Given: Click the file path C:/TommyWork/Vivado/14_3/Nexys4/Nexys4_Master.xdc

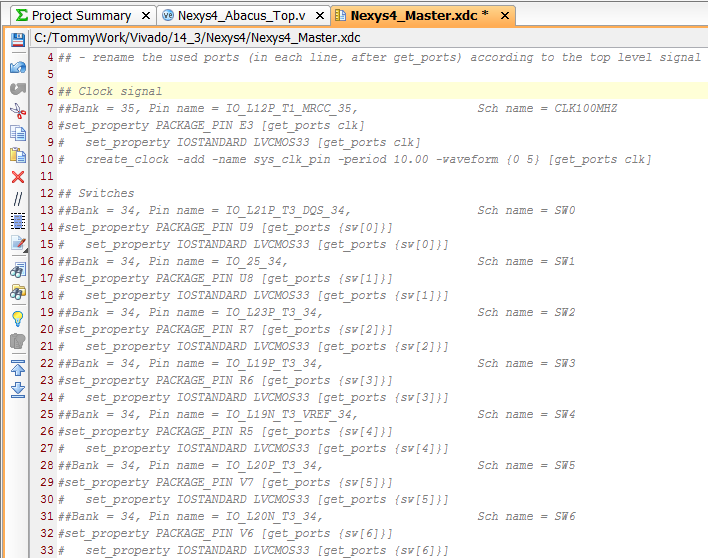Looking at the screenshot, I should point(197,37).
